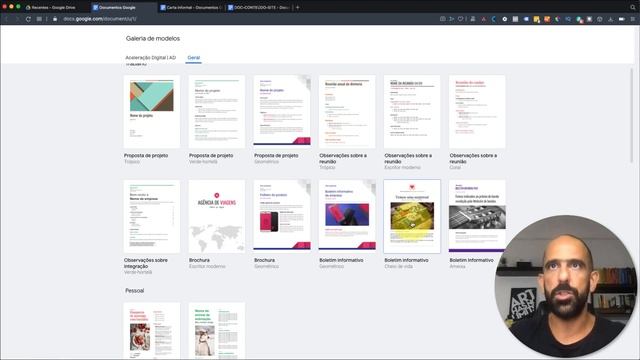Open the first template thumbnail under Pessoal
Image resolution: width=640 pixels, height=360 pixels.
(152, 331)
